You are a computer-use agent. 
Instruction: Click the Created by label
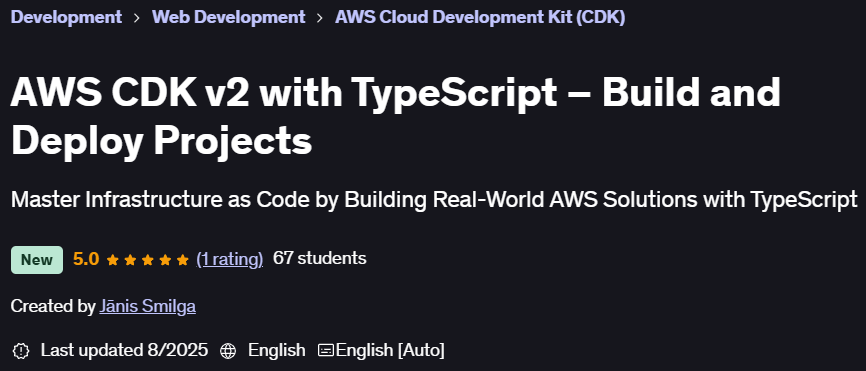point(53,306)
